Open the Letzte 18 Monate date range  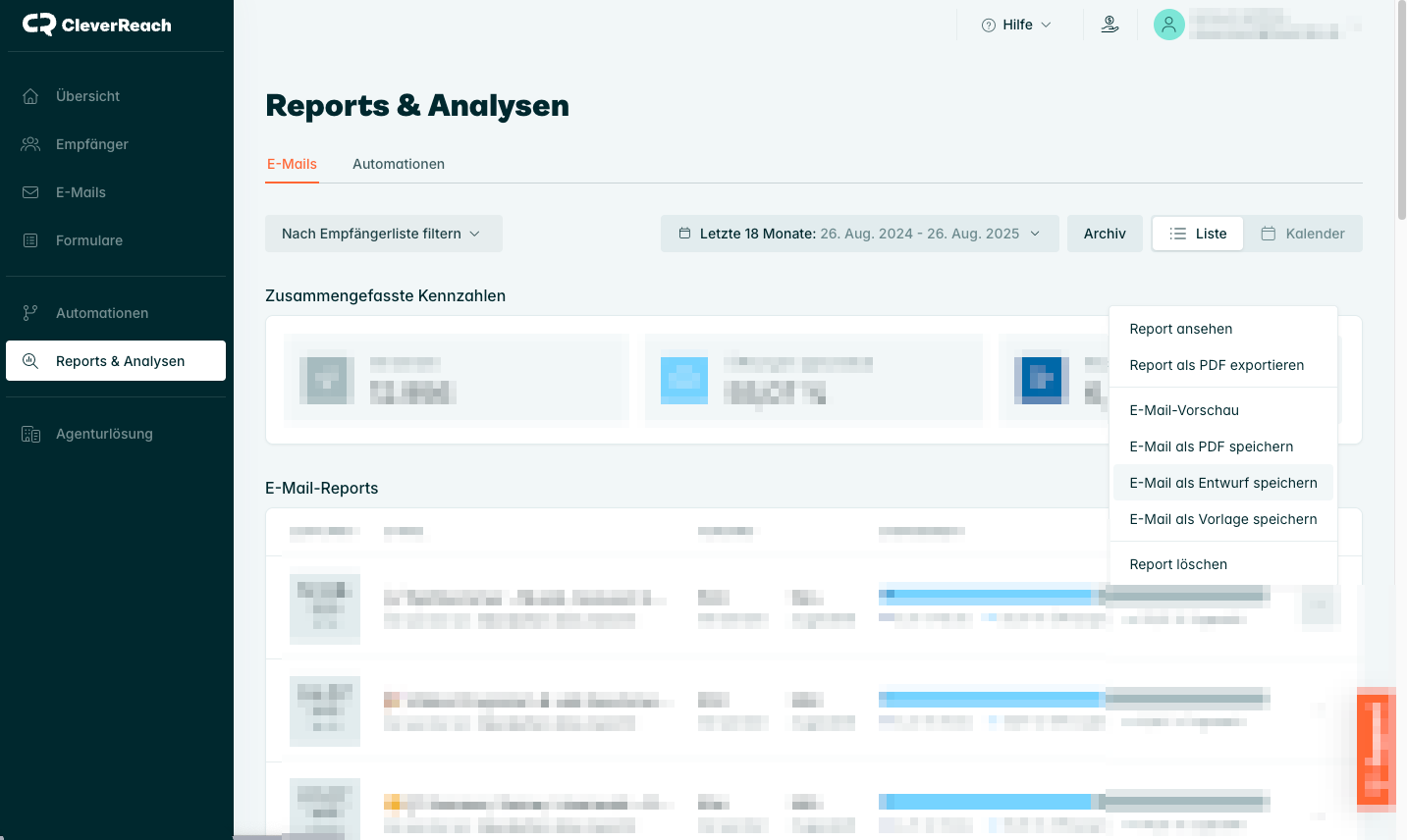(859, 234)
